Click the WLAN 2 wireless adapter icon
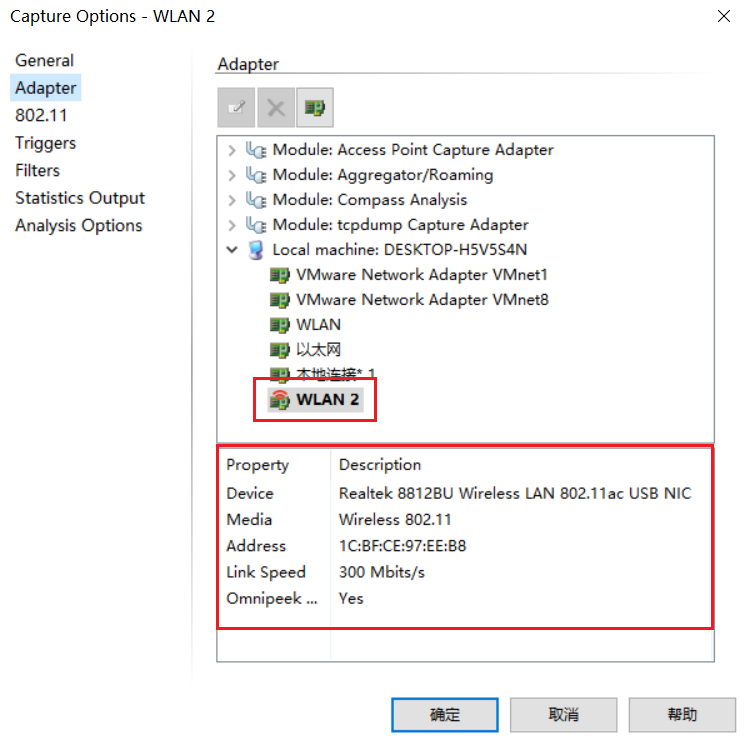 279,400
